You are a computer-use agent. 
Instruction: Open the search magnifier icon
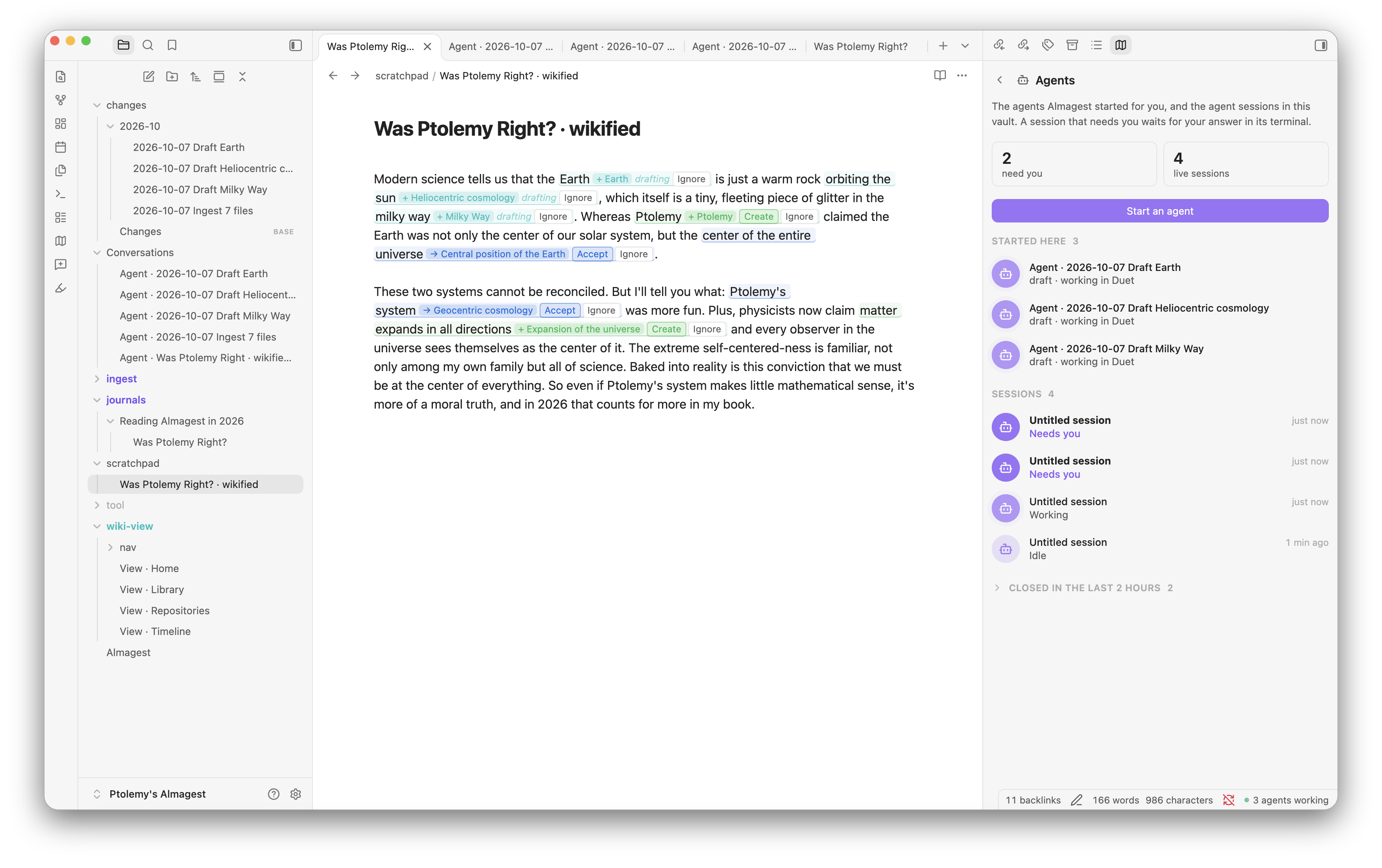pyautogui.click(x=147, y=45)
